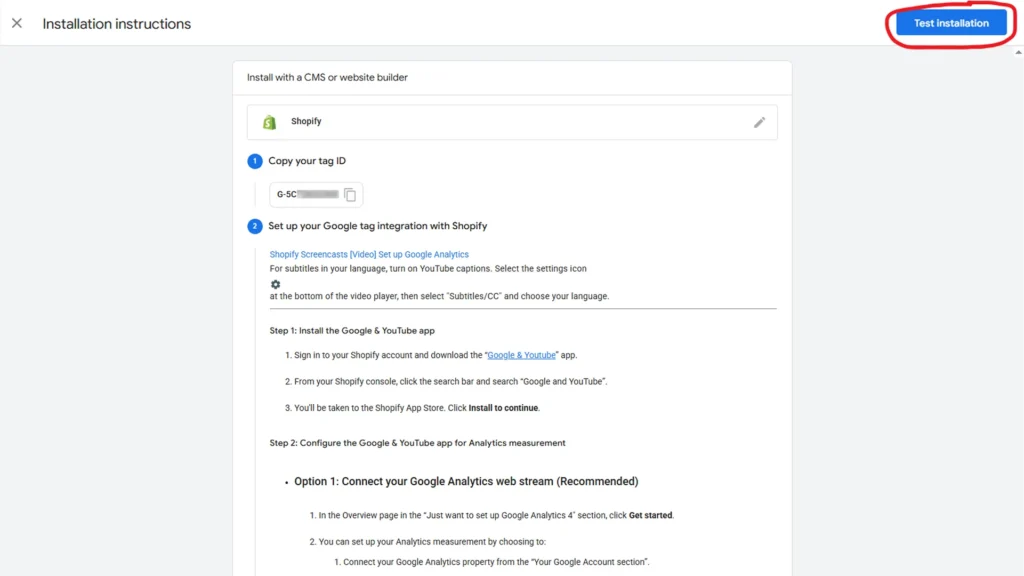Click the settings gear icon in the video instructions
The height and width of the screenshot is (576, 1024).
[275, 284]
